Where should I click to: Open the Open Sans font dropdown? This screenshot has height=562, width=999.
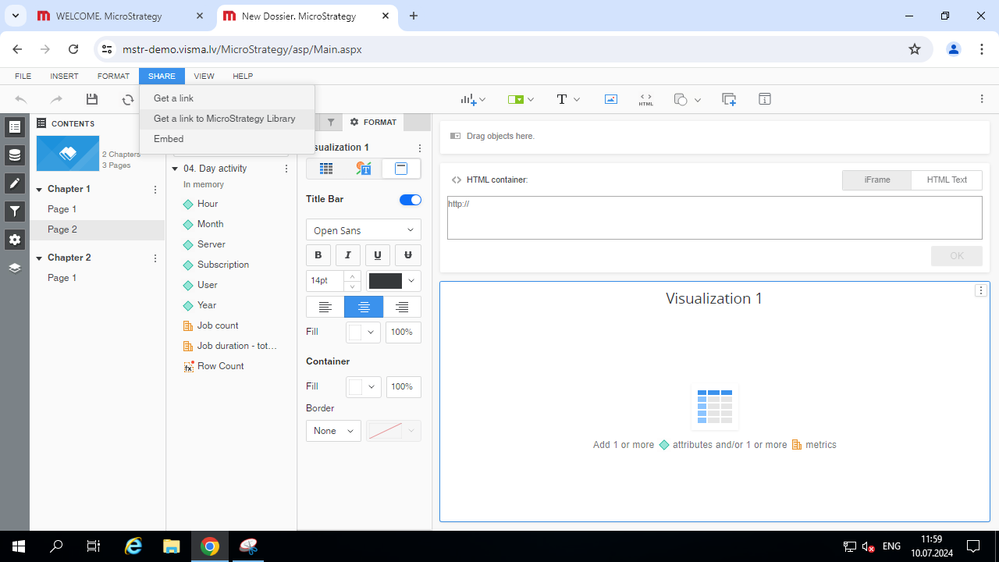[x=363, y=230]
